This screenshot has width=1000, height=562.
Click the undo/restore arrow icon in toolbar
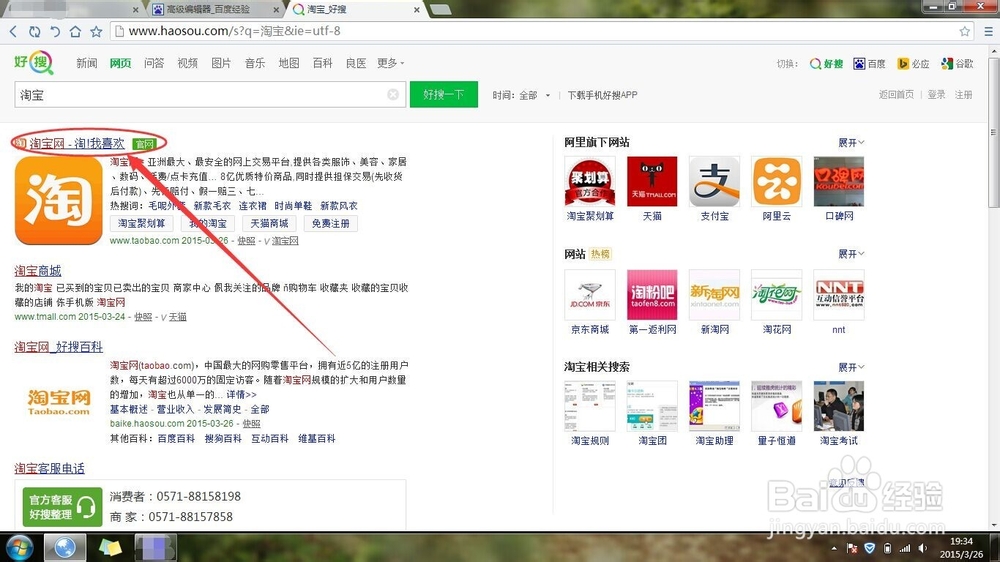(55, 31)
